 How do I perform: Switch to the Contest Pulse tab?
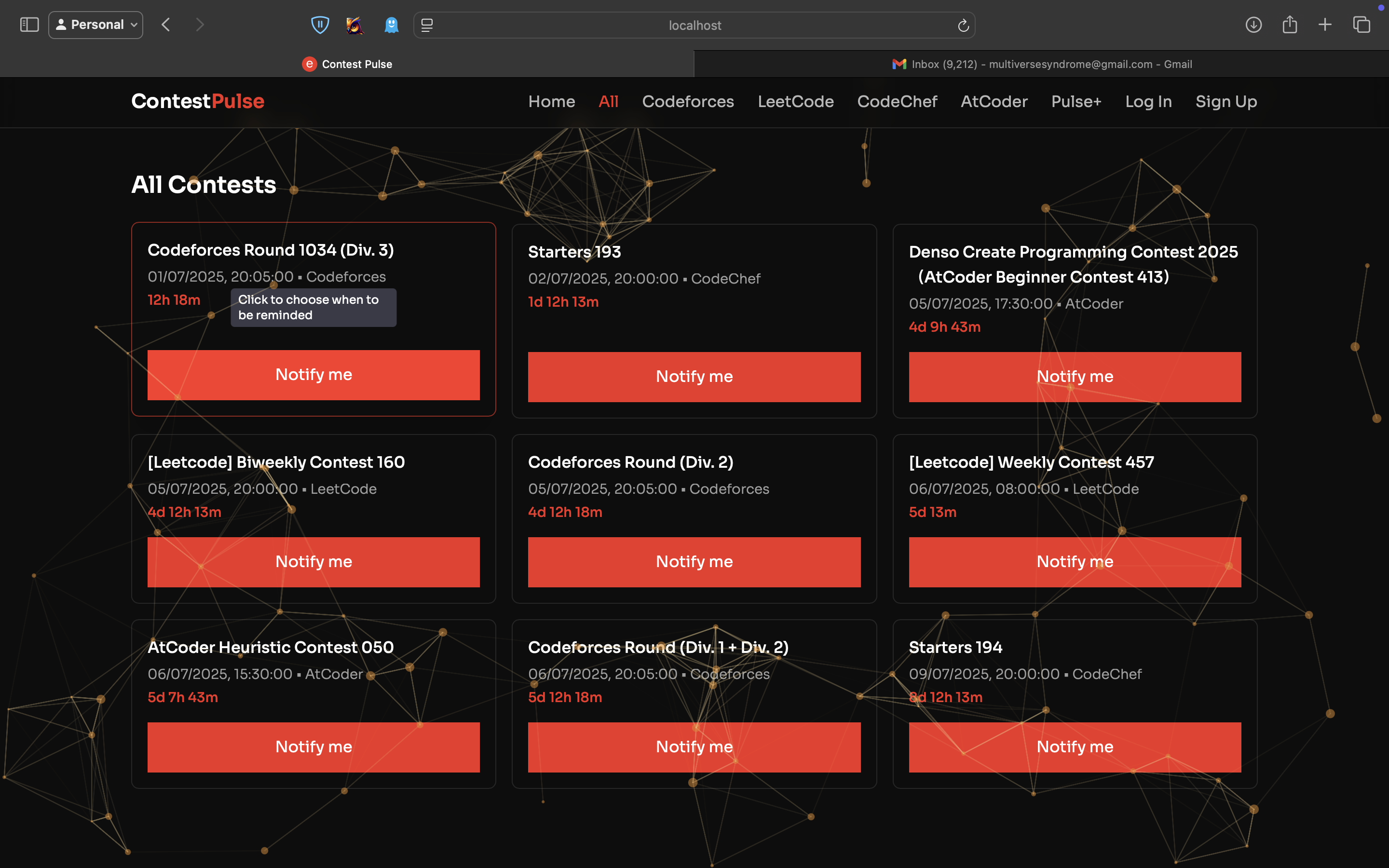347,64
